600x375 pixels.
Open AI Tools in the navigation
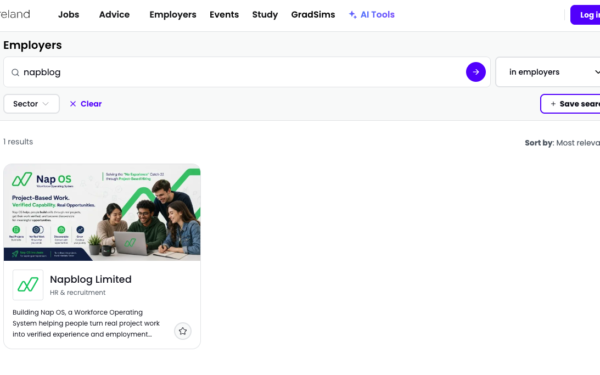(x=372, y=15)
